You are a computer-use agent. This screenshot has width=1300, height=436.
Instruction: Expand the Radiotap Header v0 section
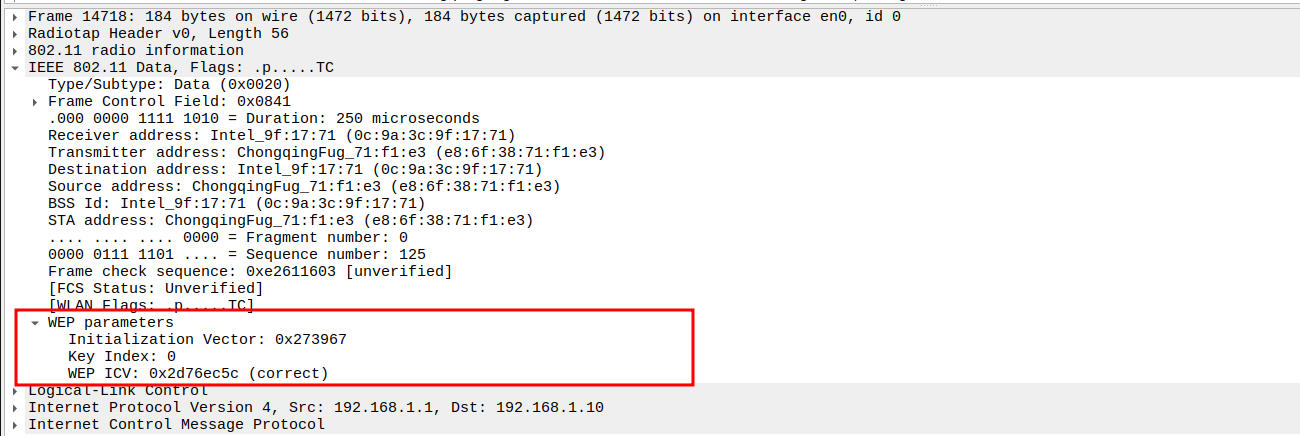click(x=15, y=33)
